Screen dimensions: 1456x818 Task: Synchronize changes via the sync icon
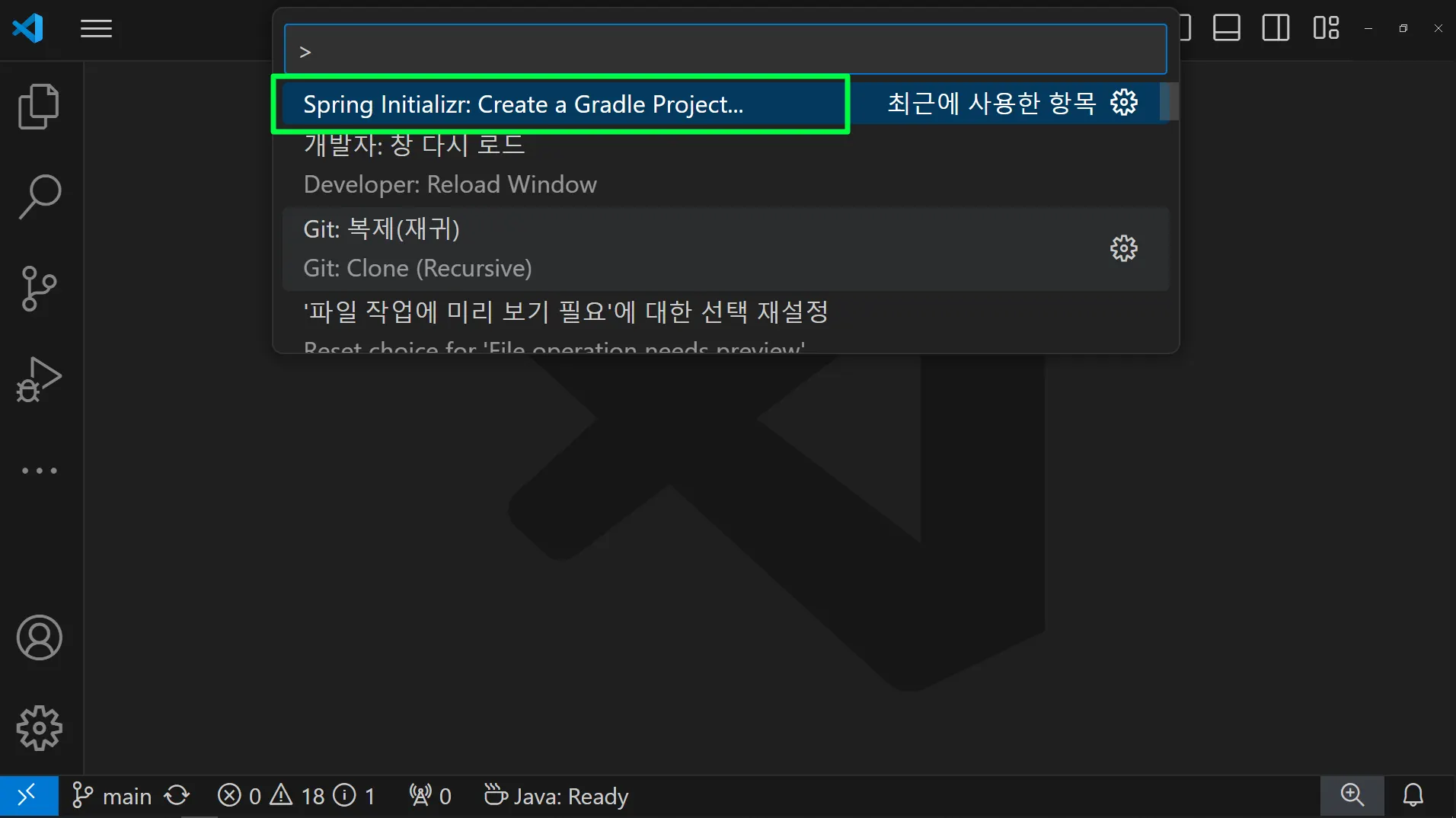pos(177,796)
